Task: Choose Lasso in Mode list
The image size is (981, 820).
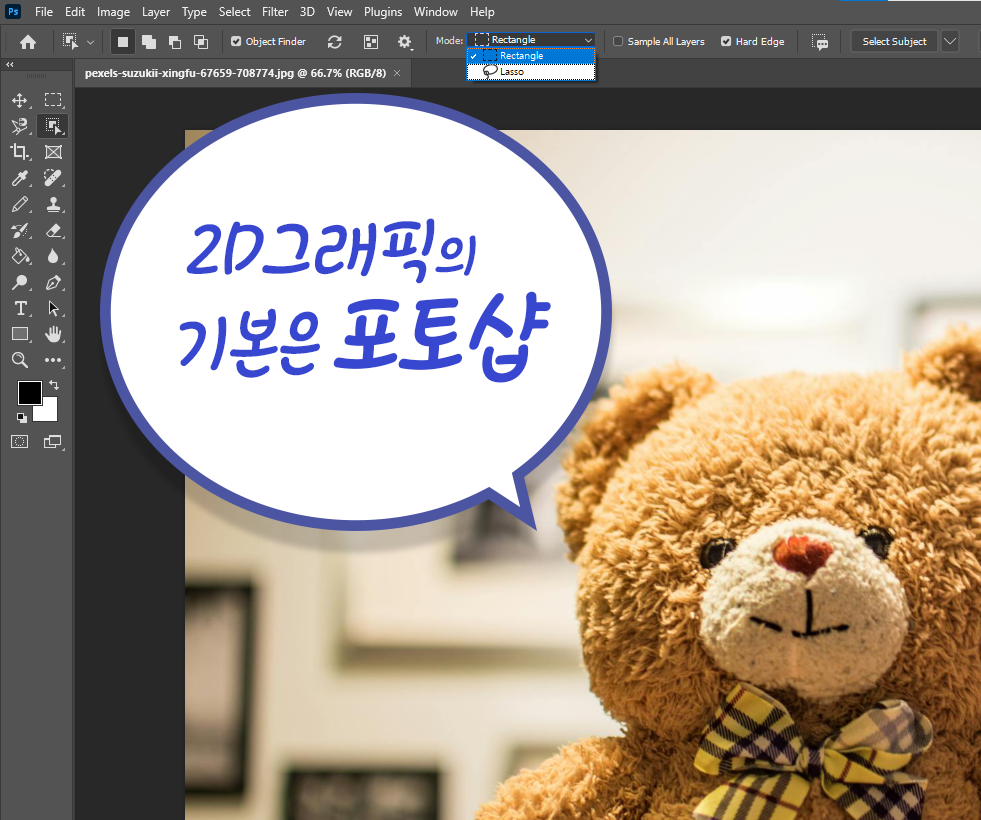Action: click(x=531, y=72)
